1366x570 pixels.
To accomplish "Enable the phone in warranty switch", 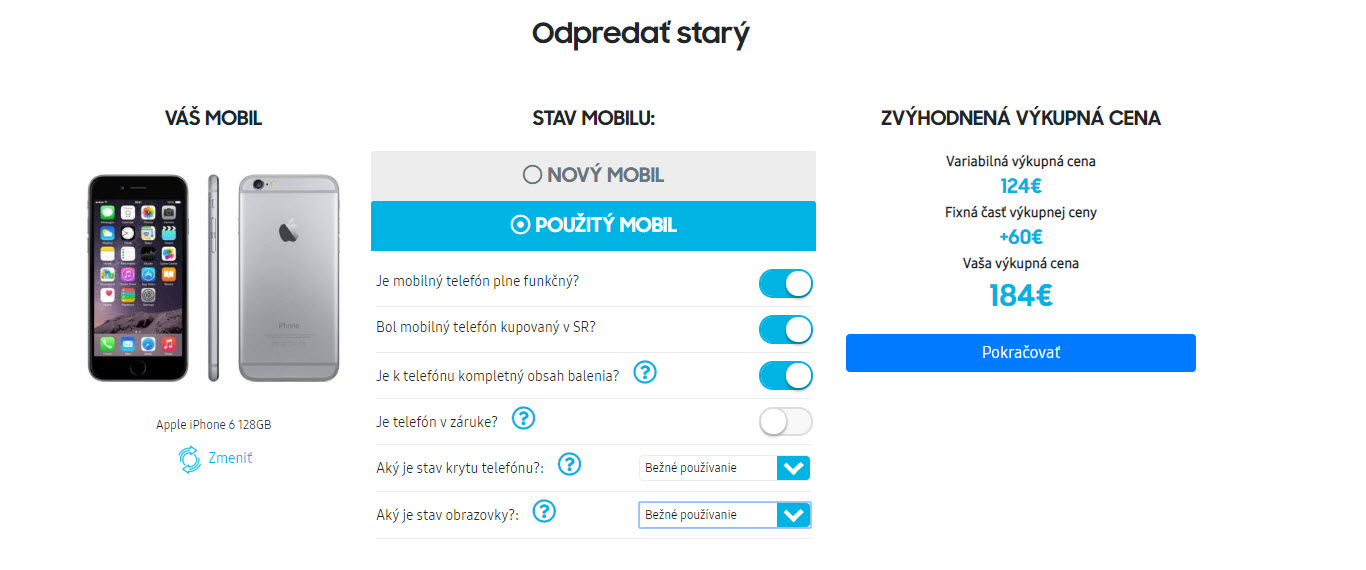I will (x=785, y=422).
